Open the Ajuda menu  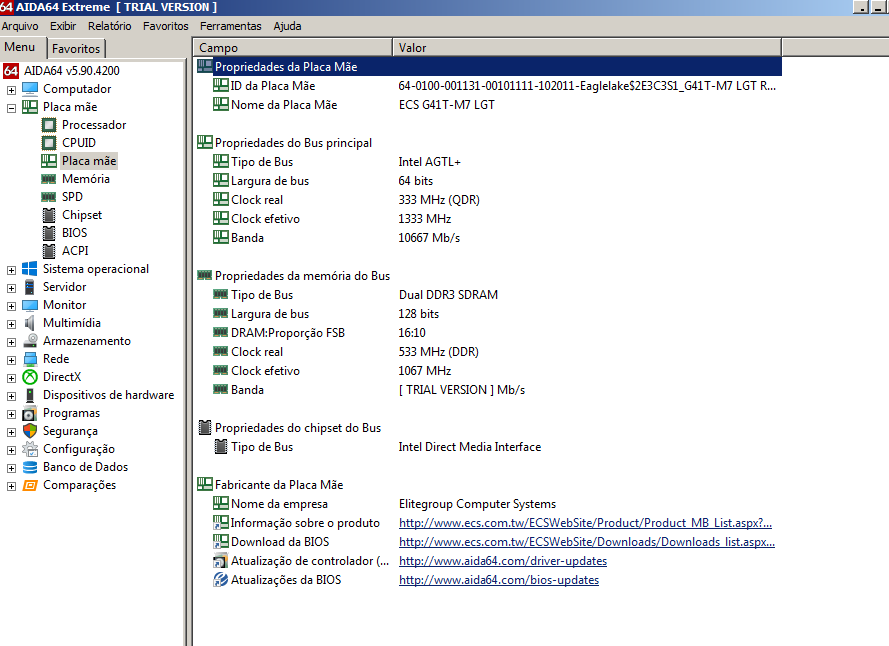(287, 26)
